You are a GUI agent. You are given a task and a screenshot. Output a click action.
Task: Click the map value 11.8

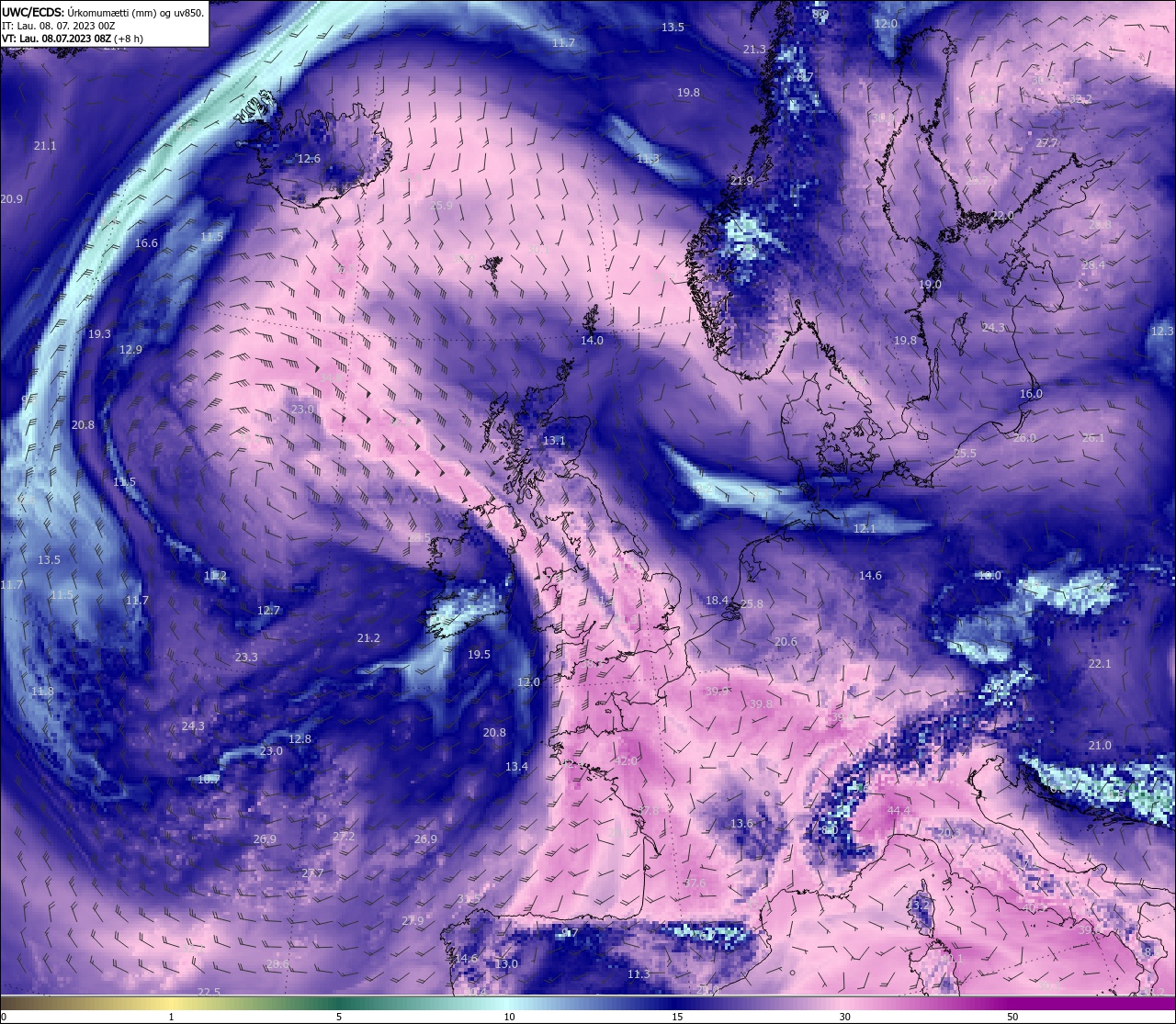(x=42, y=692)
